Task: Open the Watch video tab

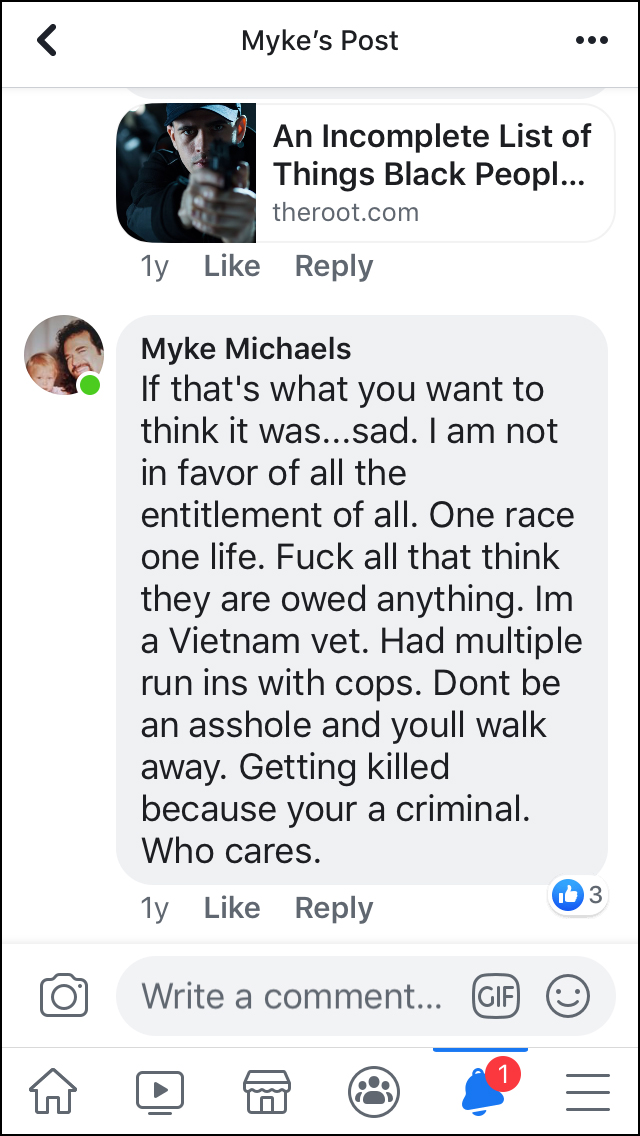Action: [160, 1092]
